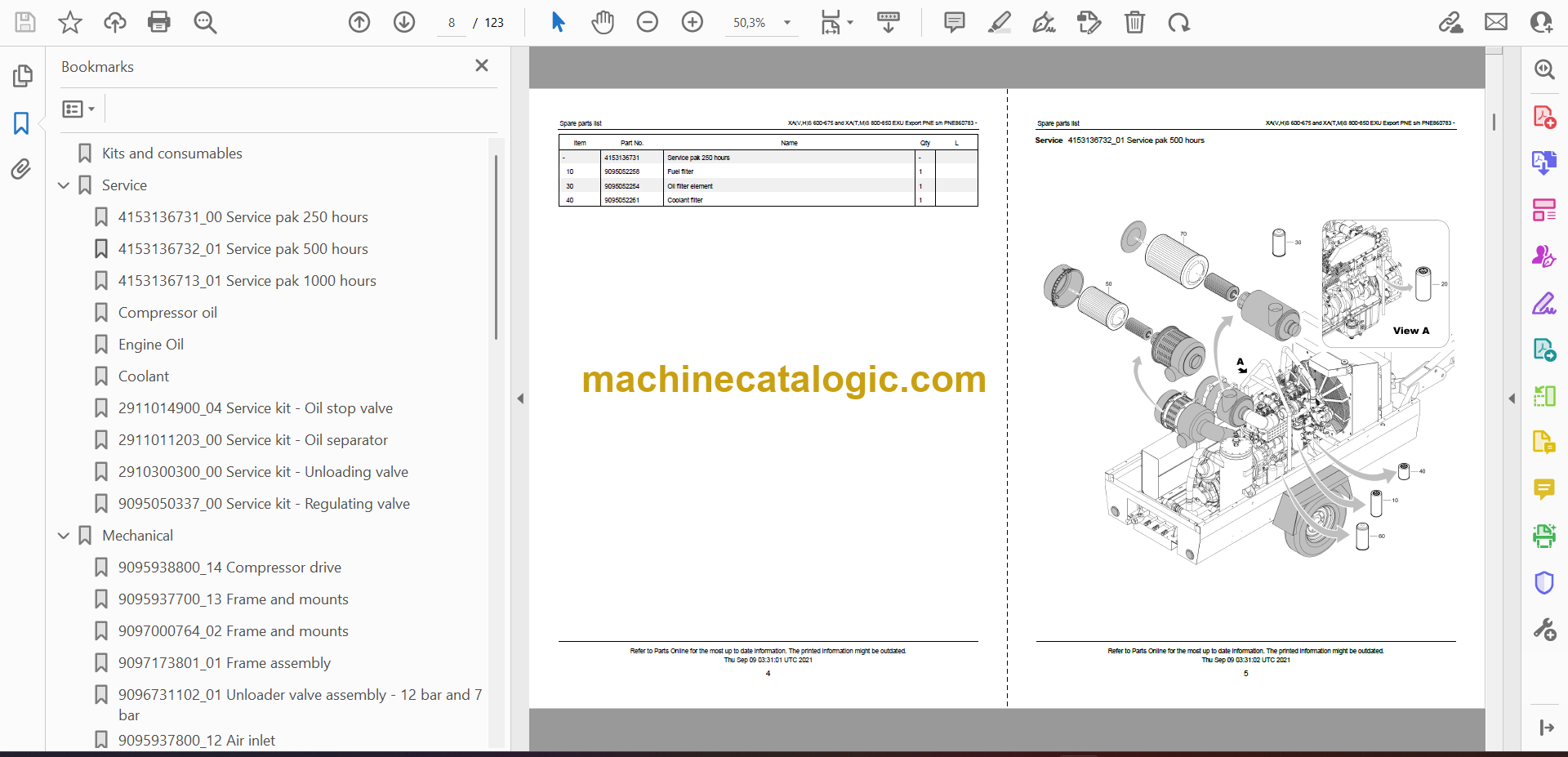This screenshot has width=1568, height=757.
Task: Rotate the page view
Action: pos(1178,22)
